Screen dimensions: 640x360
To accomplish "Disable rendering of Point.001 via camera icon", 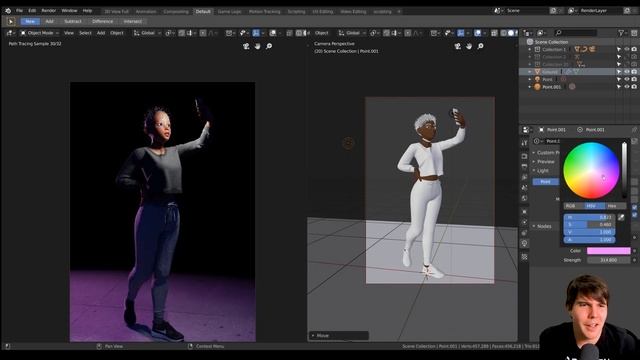I will click(634, 87).
